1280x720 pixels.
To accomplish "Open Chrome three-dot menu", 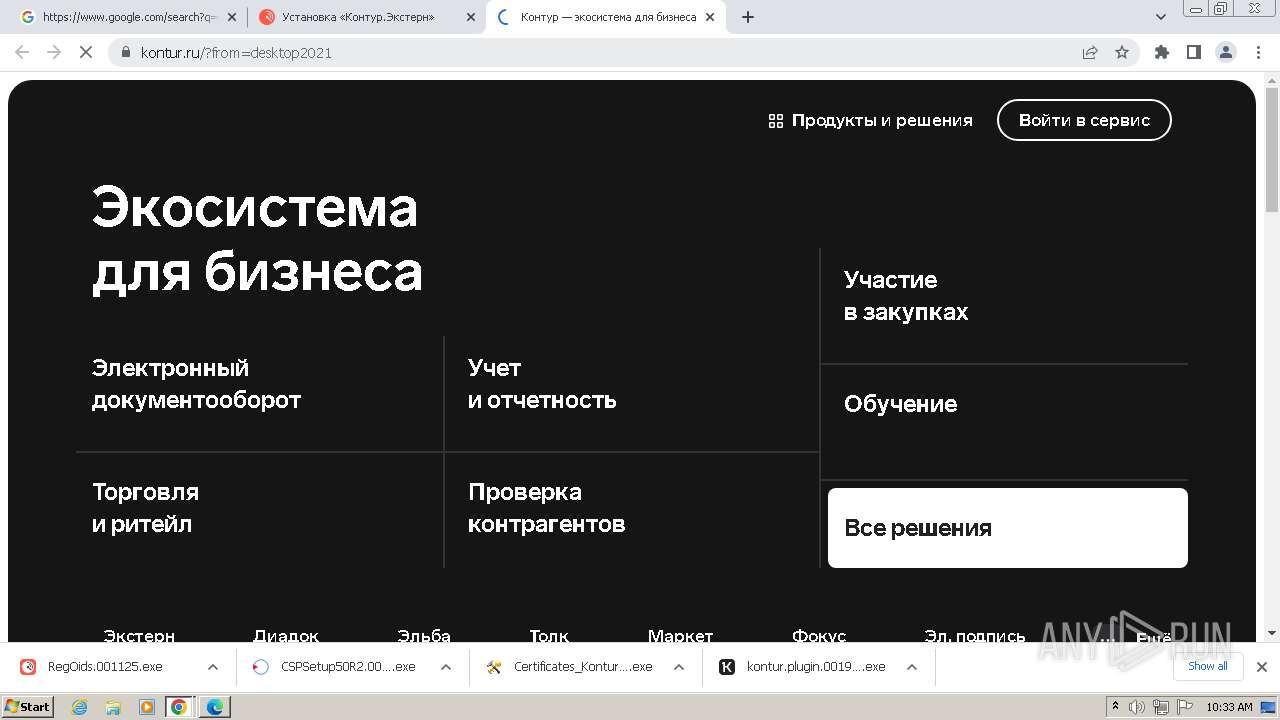I will click(1257, 53).
